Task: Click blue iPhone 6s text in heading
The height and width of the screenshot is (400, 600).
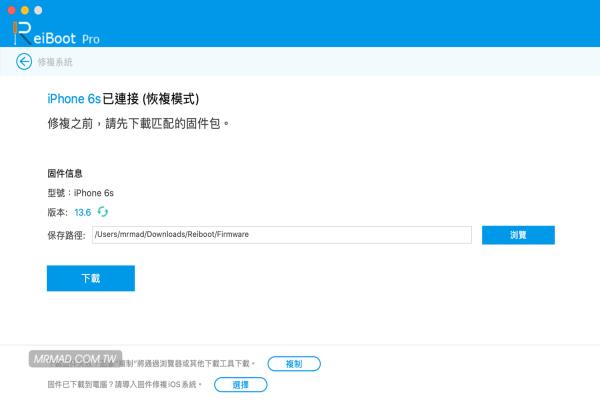Action: (x=74, y=99)
